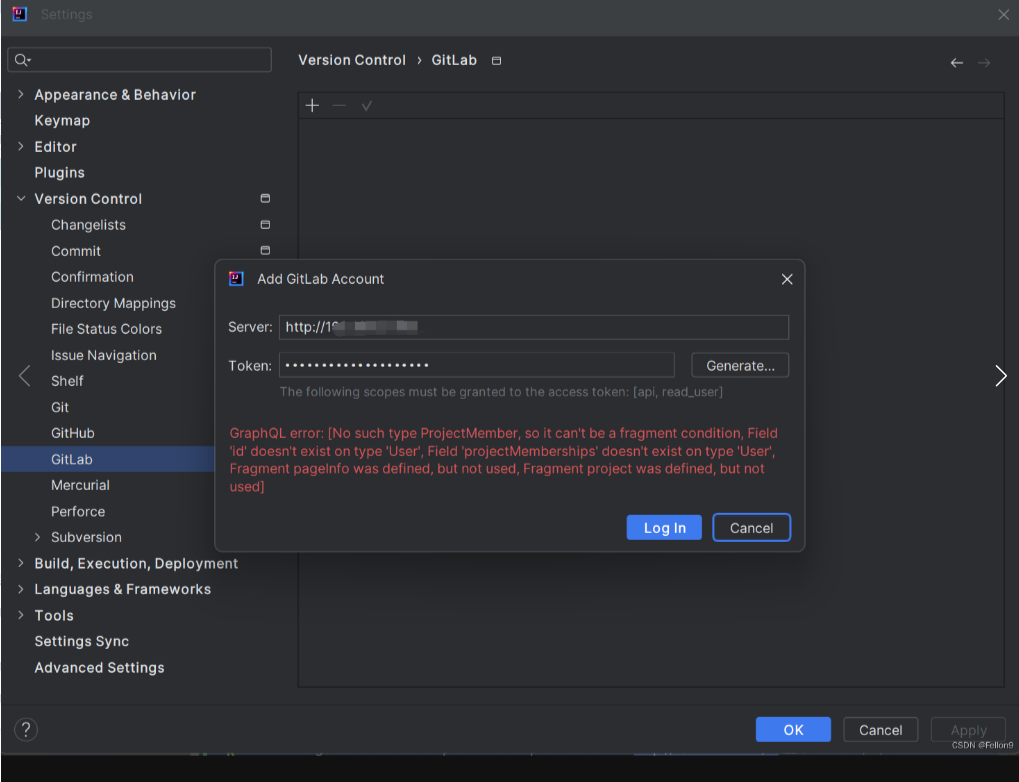Click the project icon next to Changelists

point(265,224)
